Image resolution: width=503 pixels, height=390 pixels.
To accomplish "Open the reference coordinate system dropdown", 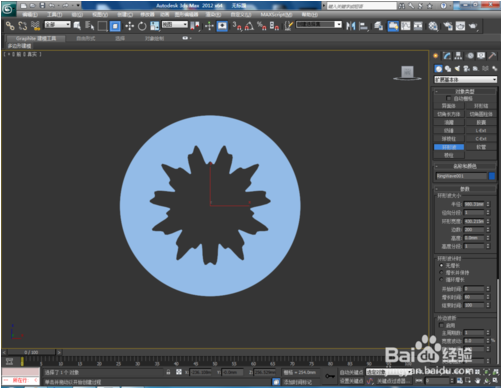I will pyautogui.click(x=175, y=25).
